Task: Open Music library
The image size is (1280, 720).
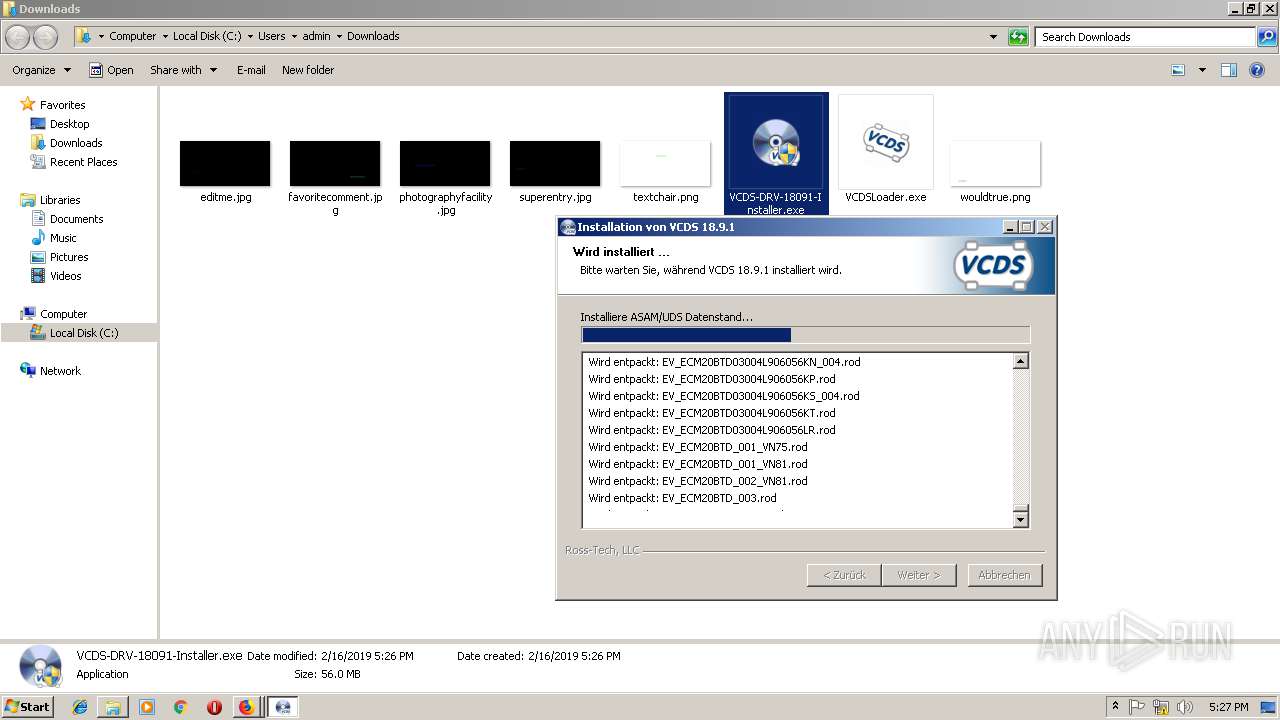Action: tap(63, 238)
